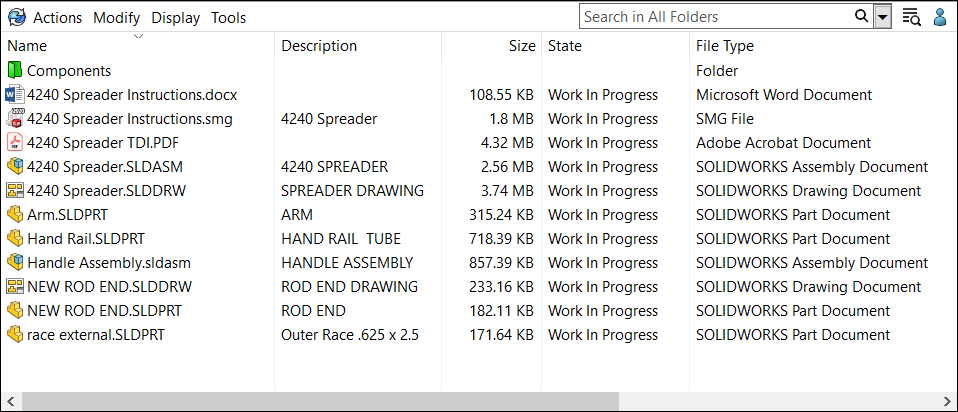Screen dimensions: 958x412
Task: Open the Modify menu
Action: point(118,18)
